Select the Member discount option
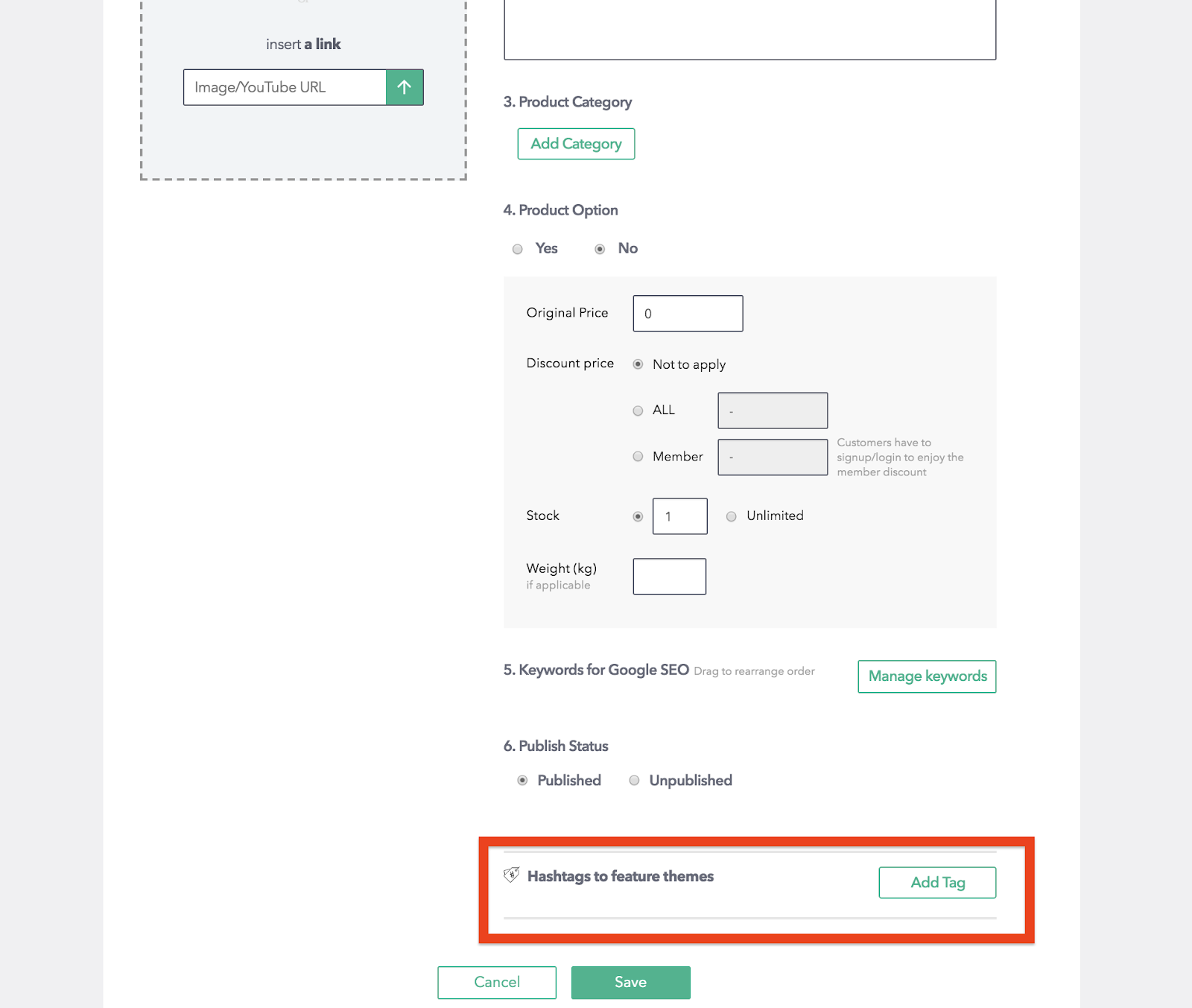Viewport: 1192px width, 1008px height. (638, 457)
